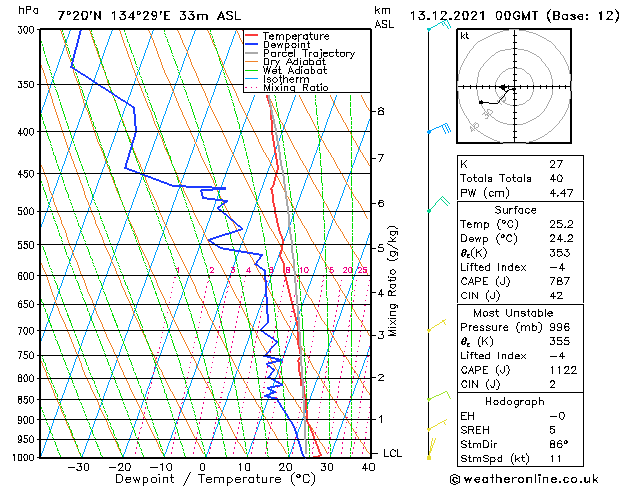The width and height of the screenshot is (629, 486).
Task: Click the surface Temp value 25.2
Action: tap(561, 224)
